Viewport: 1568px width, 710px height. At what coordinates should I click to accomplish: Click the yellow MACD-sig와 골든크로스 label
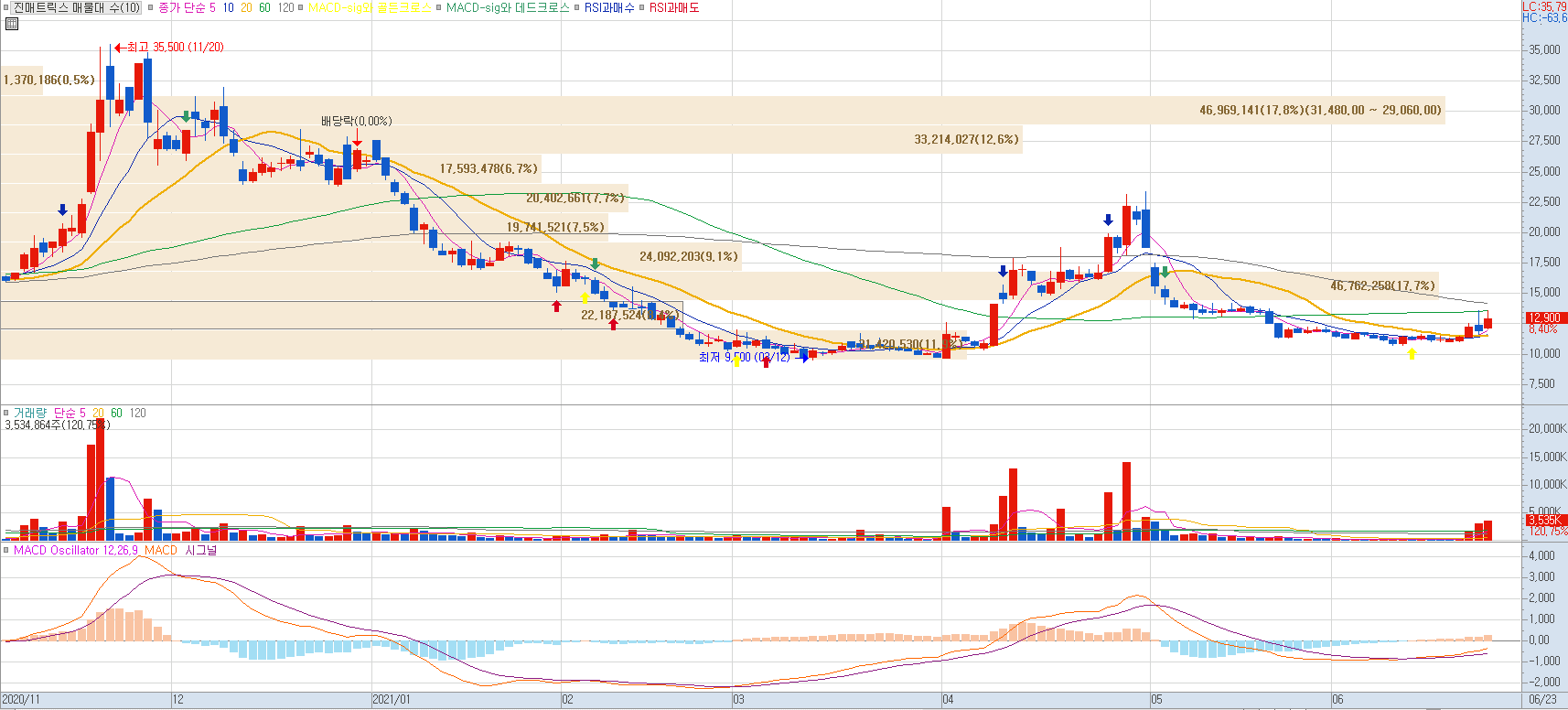coord(370,7)
